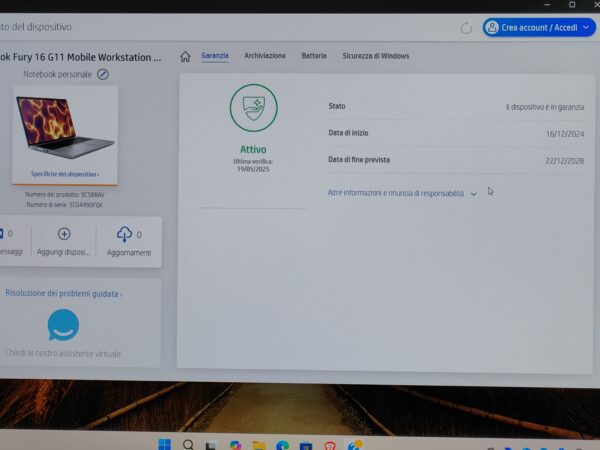Switch to the Archiviazione tab
Image resolution: width=600 pixels, height=450 pixels.
click(x=265, y=55)
